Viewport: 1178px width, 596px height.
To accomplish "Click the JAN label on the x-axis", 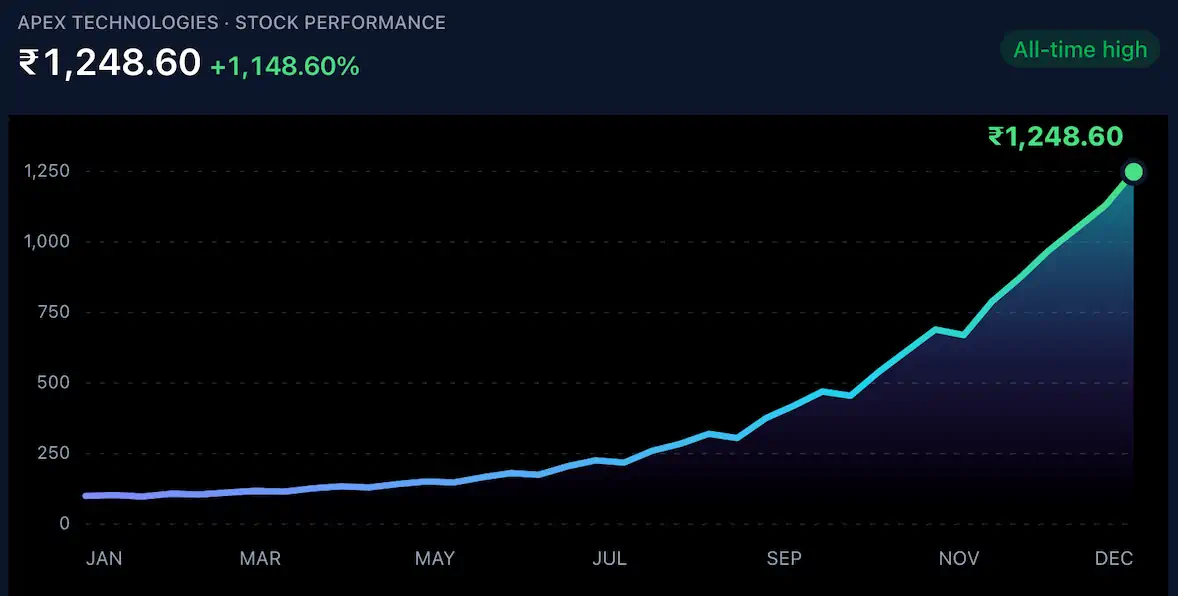I will click(x=104, y=558).
